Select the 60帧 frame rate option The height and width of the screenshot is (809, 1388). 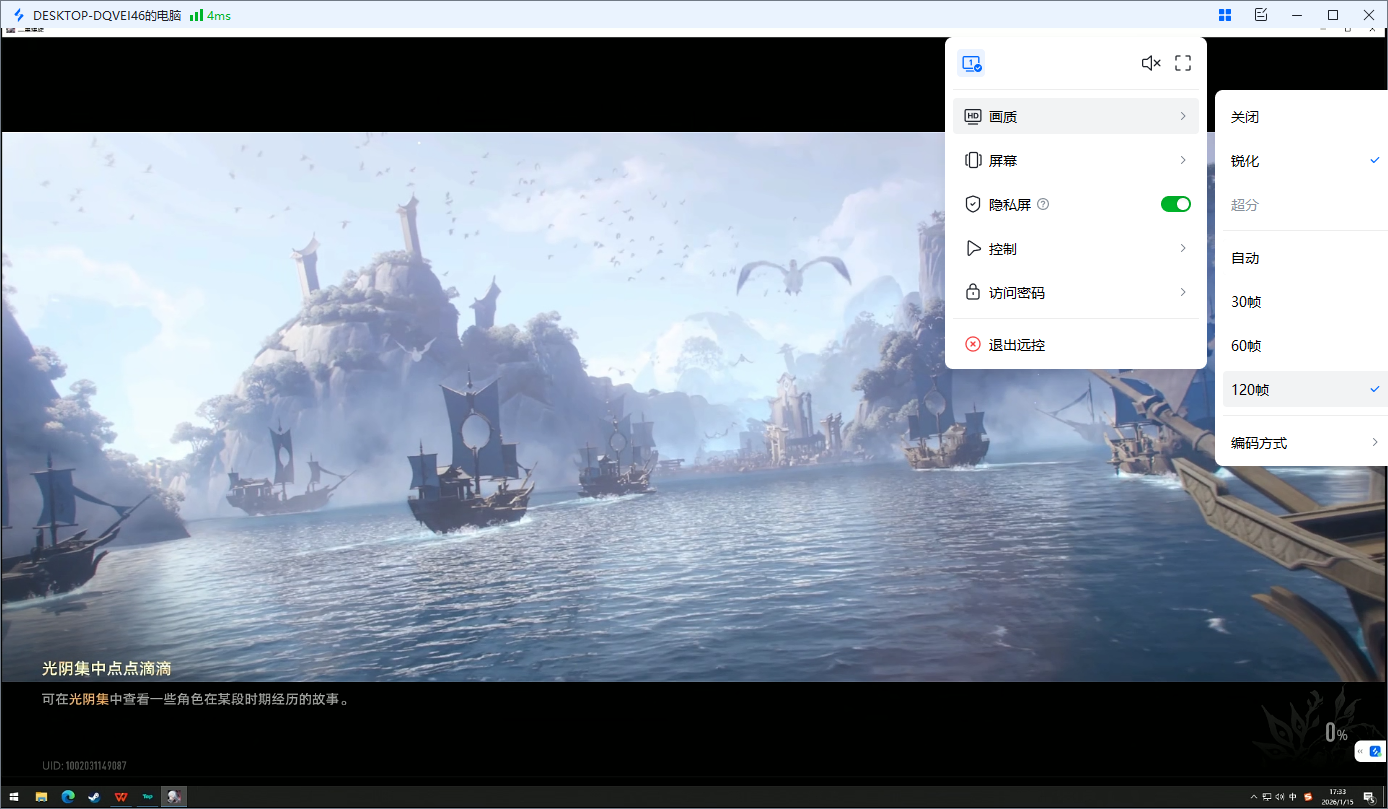[1246, 346]
